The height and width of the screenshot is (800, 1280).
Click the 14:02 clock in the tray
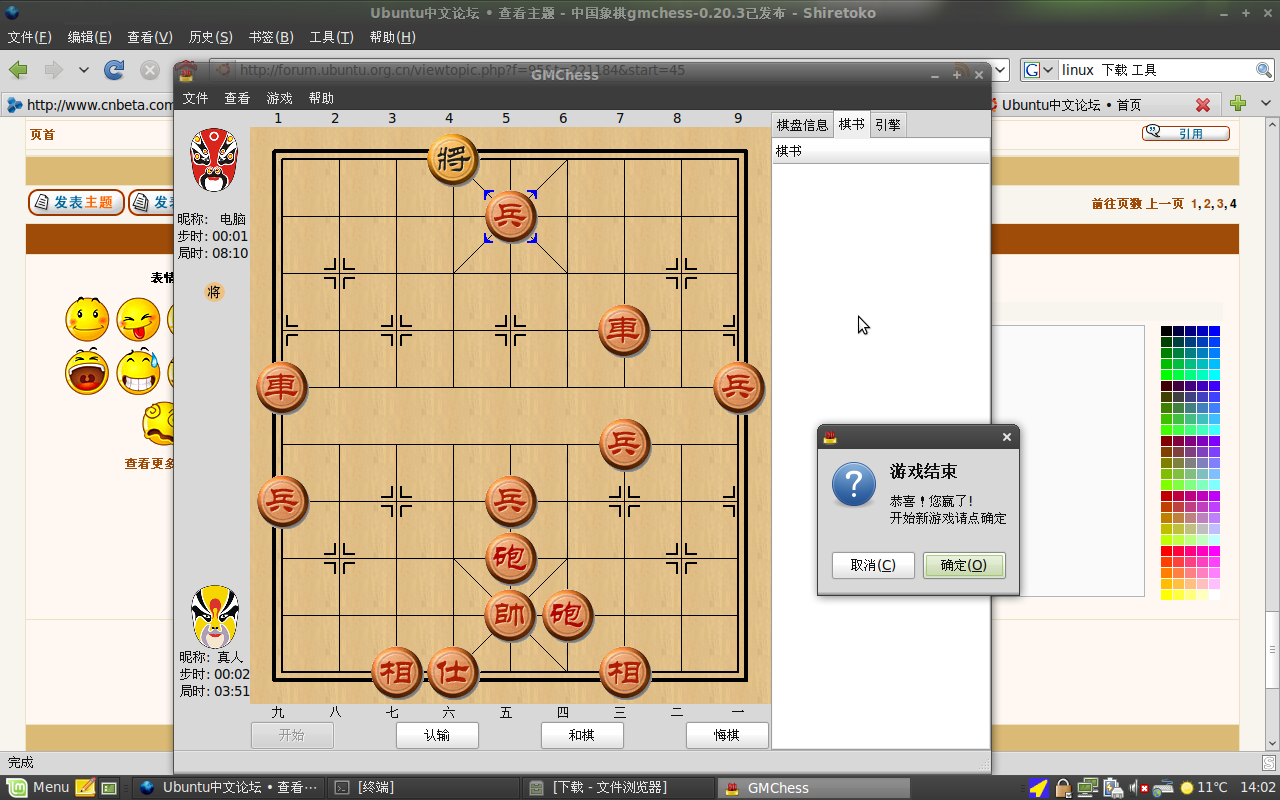pos(1258,787)
